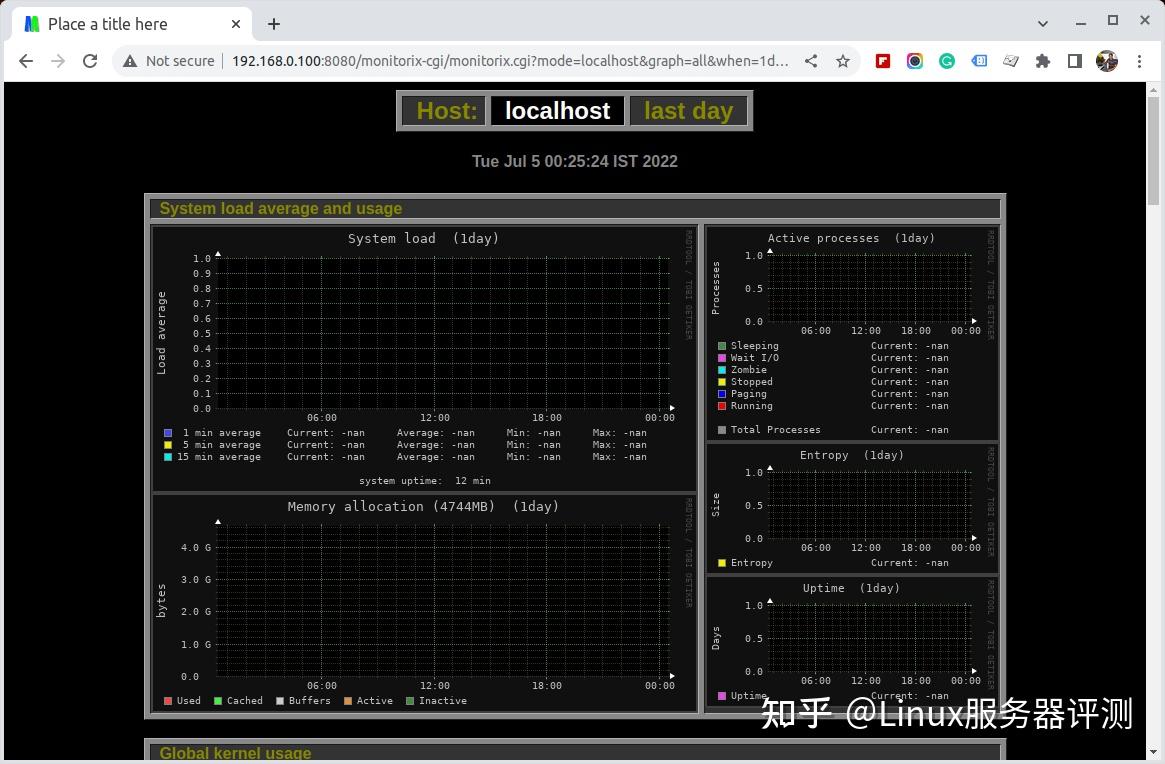Click the last day time range button
The width and height of the screenshot is (1165, 764).
click(x=688, y=111)
